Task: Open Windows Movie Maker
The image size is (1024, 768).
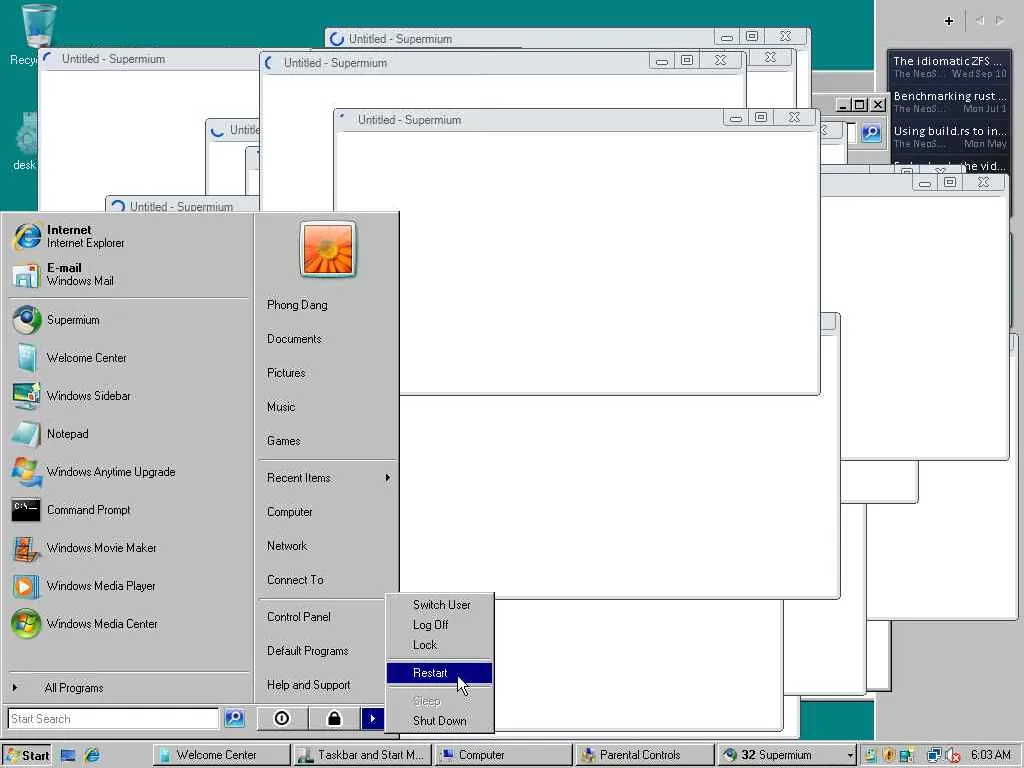Action: coord(129,547)
